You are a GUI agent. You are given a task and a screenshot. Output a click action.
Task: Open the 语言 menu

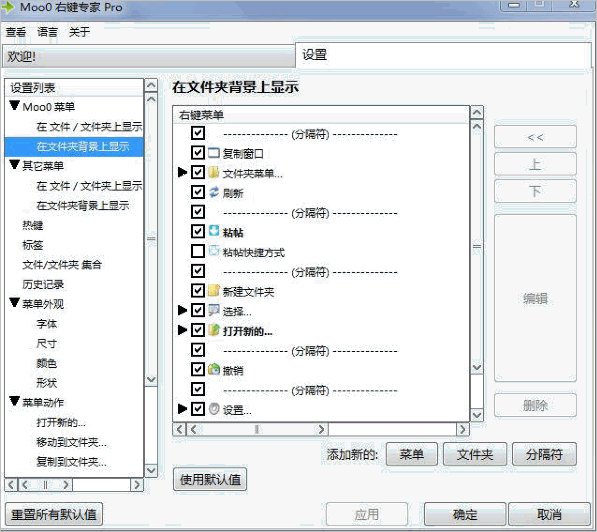(47, 32)
